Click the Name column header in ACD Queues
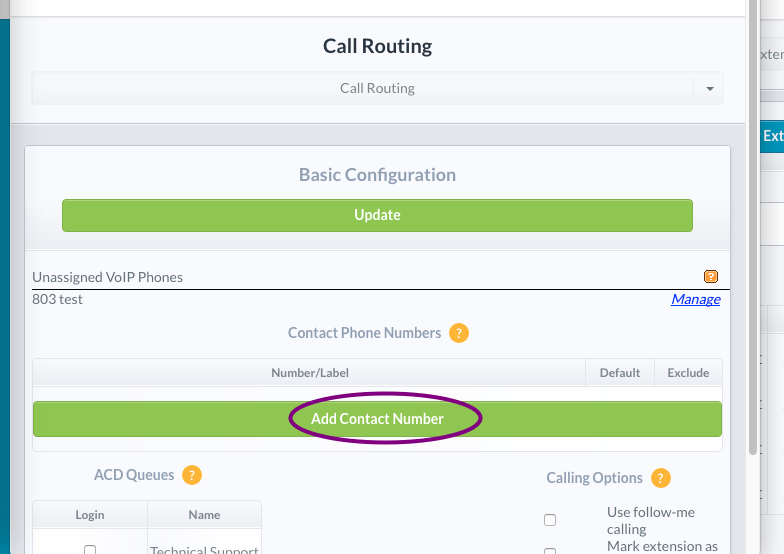This screenshot has width=784, height=554. click(x=204, y=515)
